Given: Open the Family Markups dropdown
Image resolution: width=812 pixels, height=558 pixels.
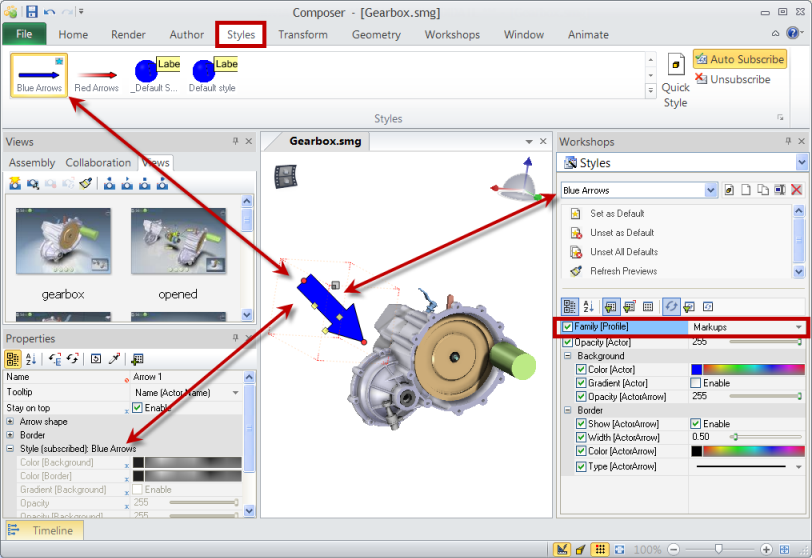Looking at the screenshot, I should tap(798, 327).
